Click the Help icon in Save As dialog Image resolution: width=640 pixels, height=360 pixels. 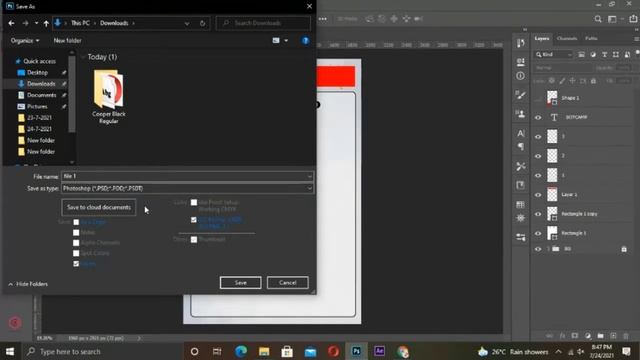[305, 40]
